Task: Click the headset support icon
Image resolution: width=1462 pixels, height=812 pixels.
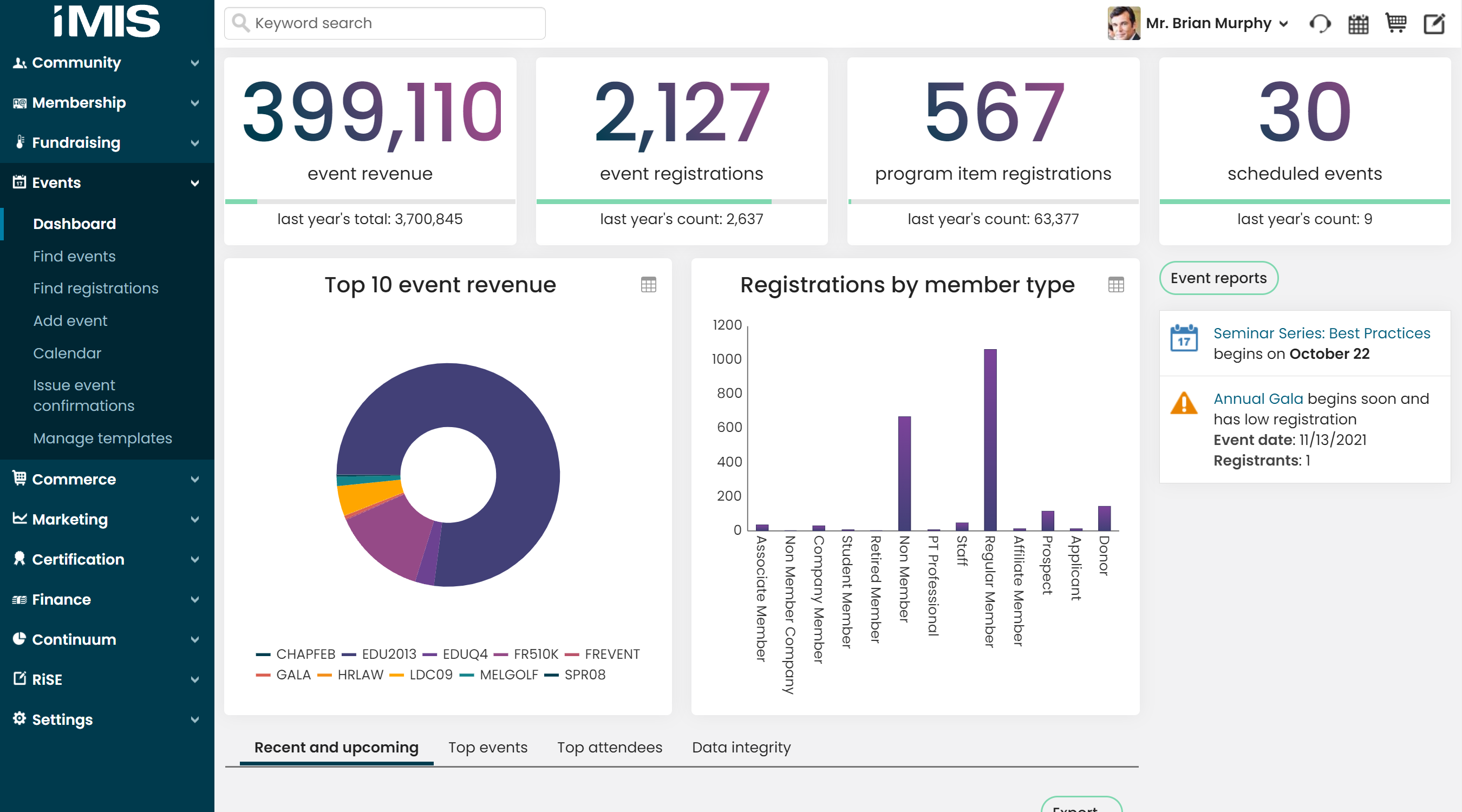Action: [x=1320, y=24]
